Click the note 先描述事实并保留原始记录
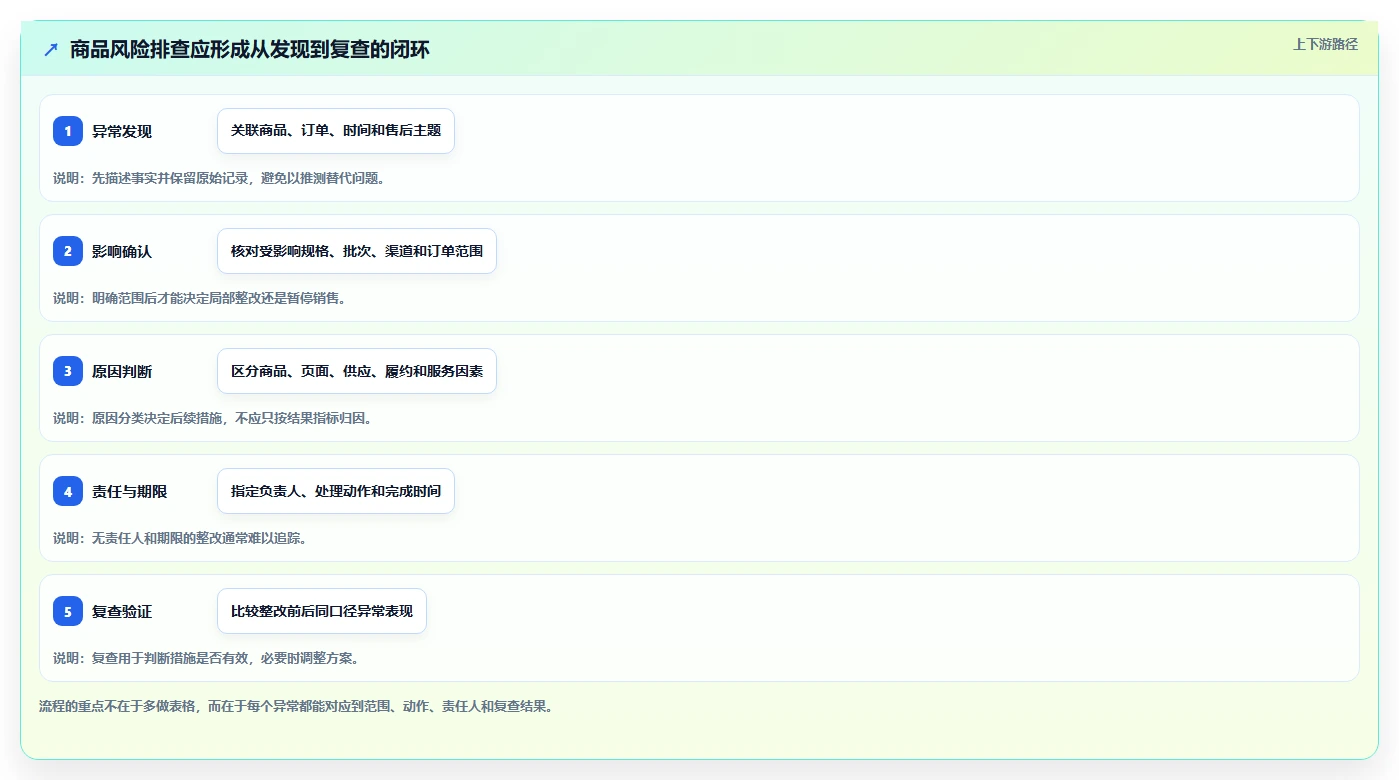Screen dimensions: 1399x780 click(171, 178)
